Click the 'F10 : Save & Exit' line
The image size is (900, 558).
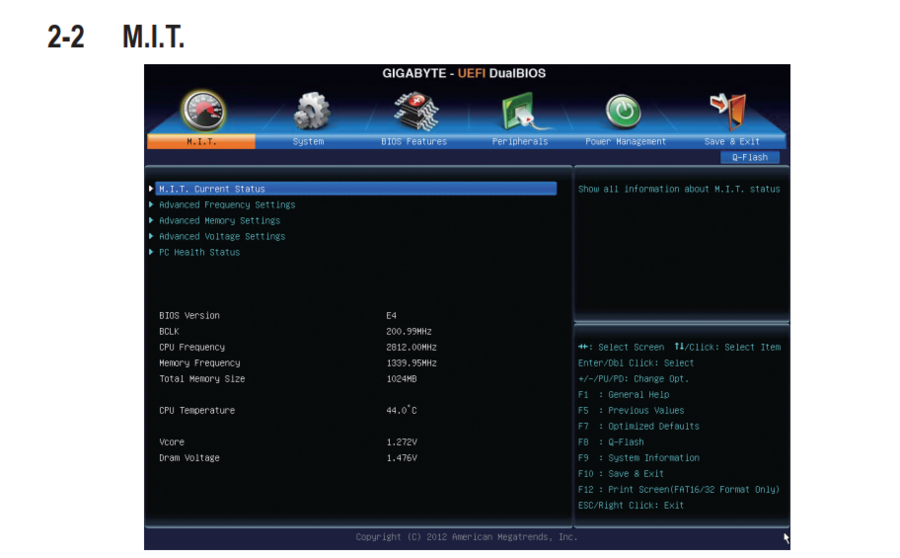[x=621, y=474]
